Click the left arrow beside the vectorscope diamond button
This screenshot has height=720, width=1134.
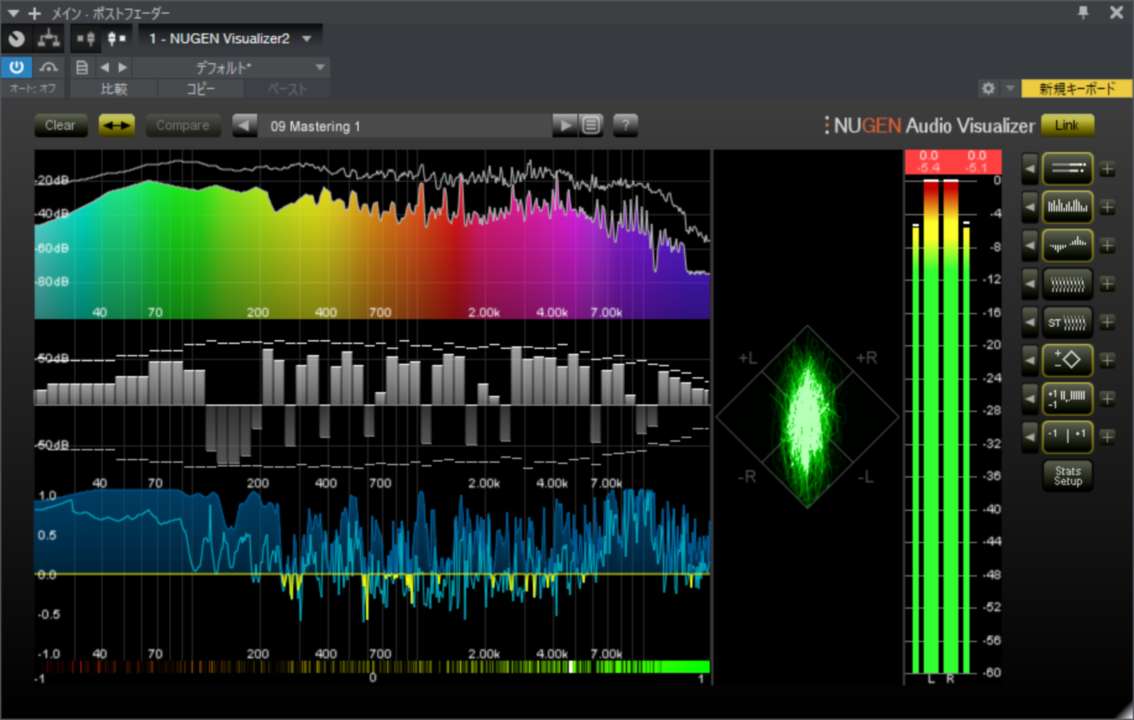[x=1029, y=360]
